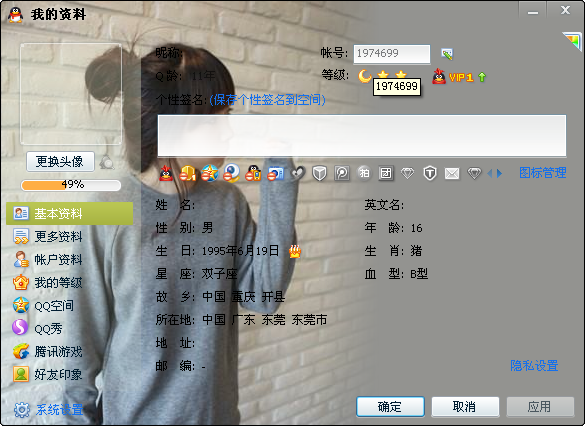Image resolution: width=585 pixels, height=426 pixels.
Task: Click the 确定 button
Action: [x=390, y=407]
